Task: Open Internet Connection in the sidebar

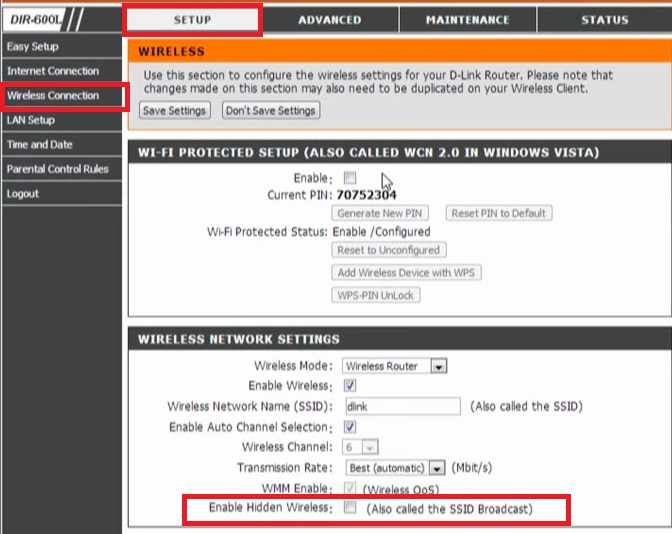Action: coord(53,71)
